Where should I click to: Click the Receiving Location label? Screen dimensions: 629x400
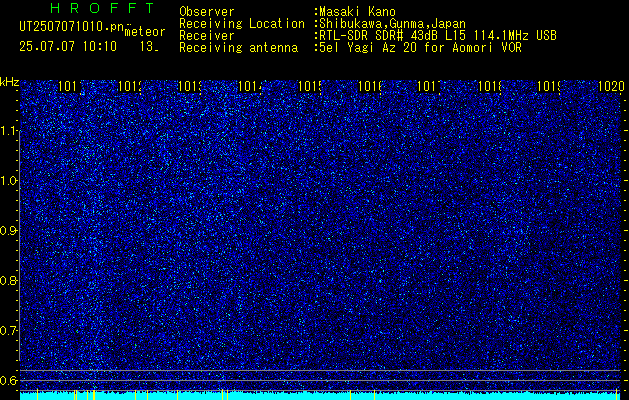coord(242,24)
